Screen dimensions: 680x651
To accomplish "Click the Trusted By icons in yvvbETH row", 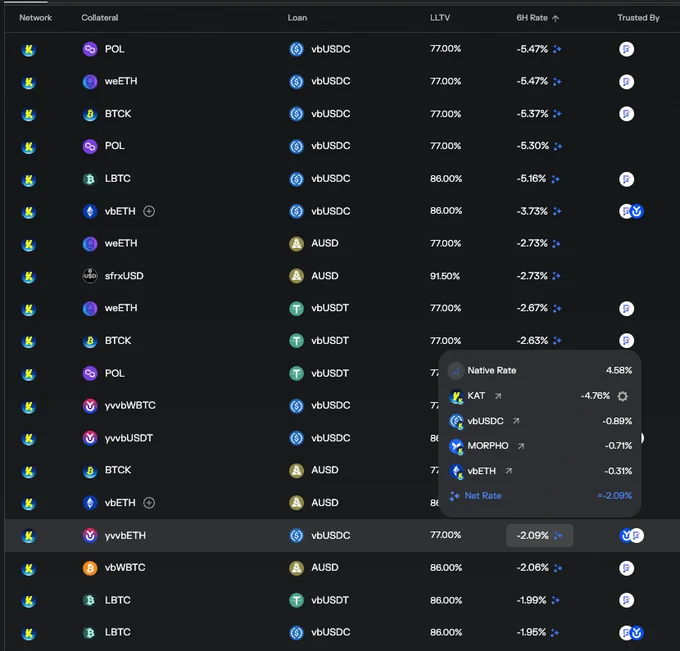I will (x=630, y=535).
